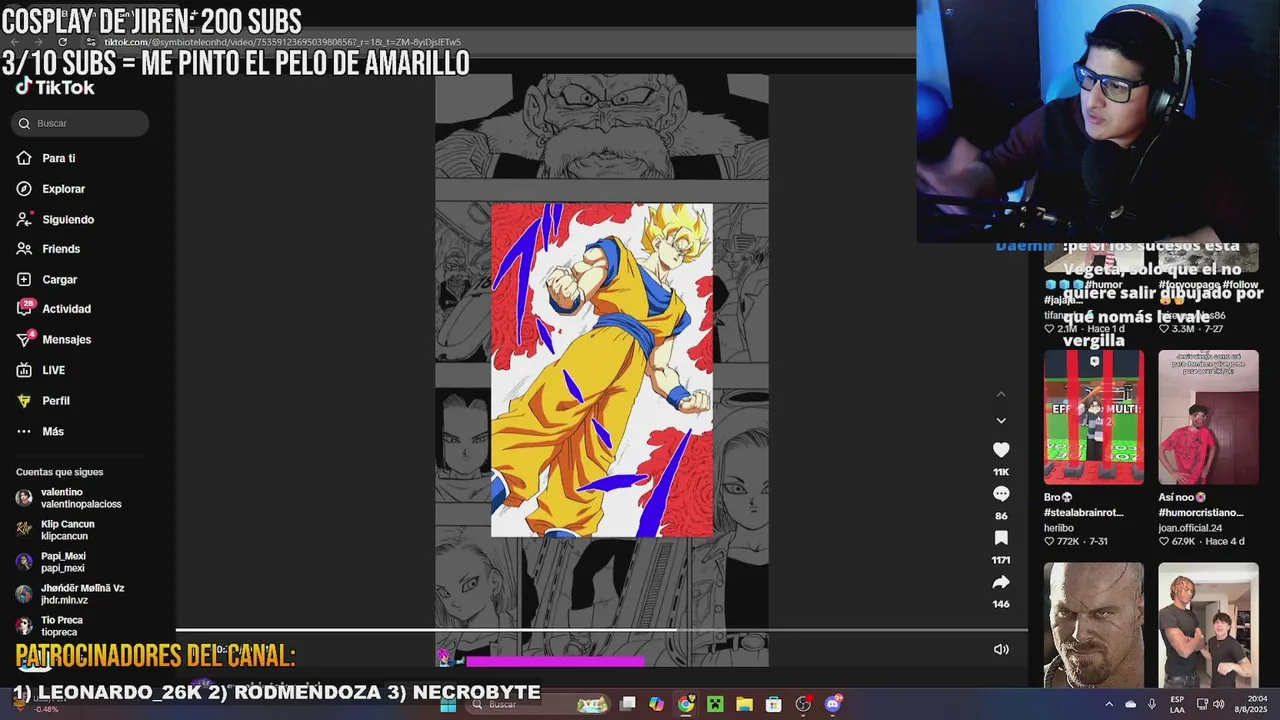
Task: Click the tiktok.com URL address bar
Action: pos(283,42)
